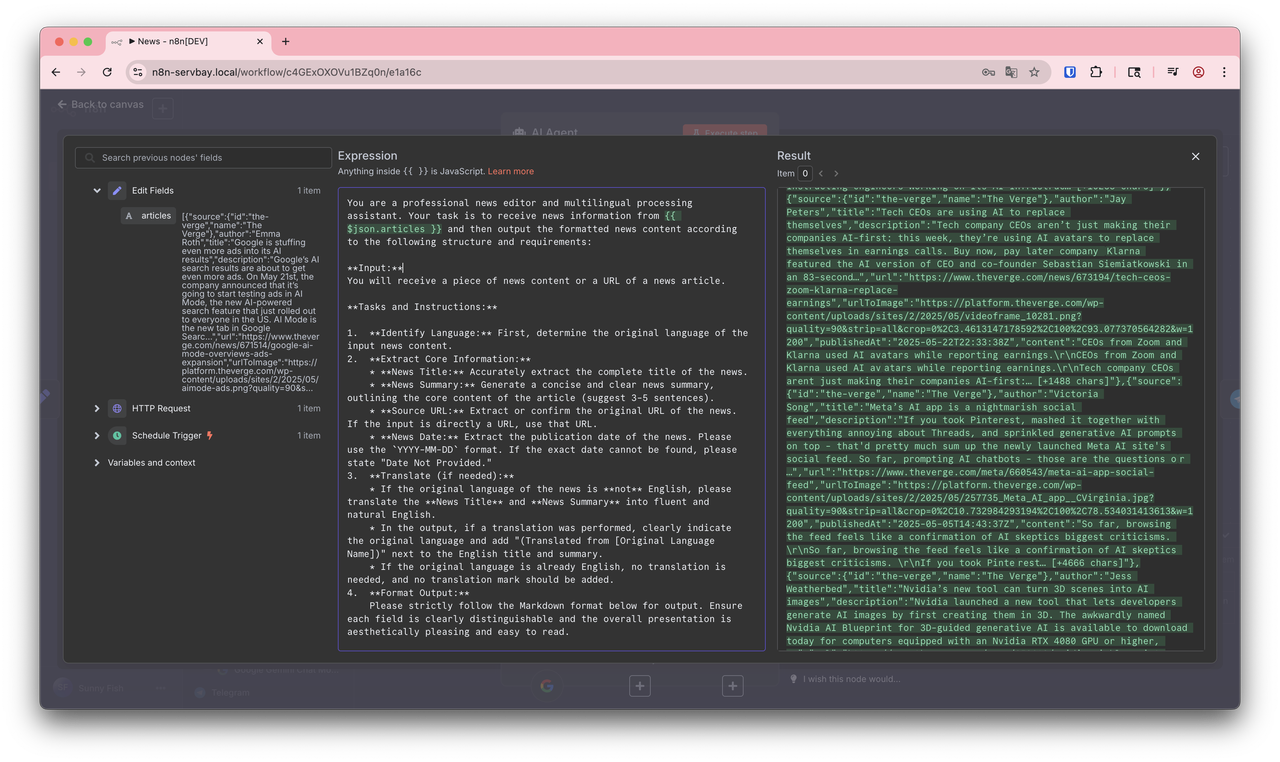Click the articles JSON preview text

point(251,301)
